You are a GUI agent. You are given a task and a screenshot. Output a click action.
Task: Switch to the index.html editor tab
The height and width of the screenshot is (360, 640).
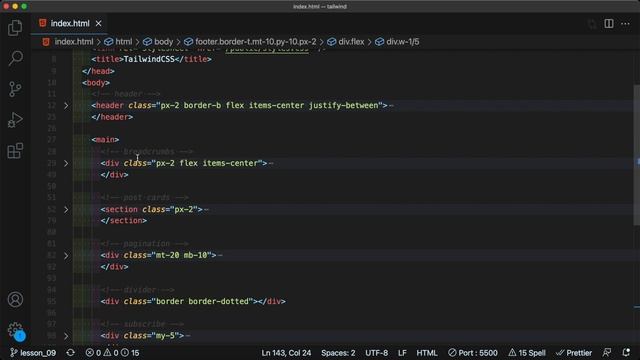coord(70,24)
